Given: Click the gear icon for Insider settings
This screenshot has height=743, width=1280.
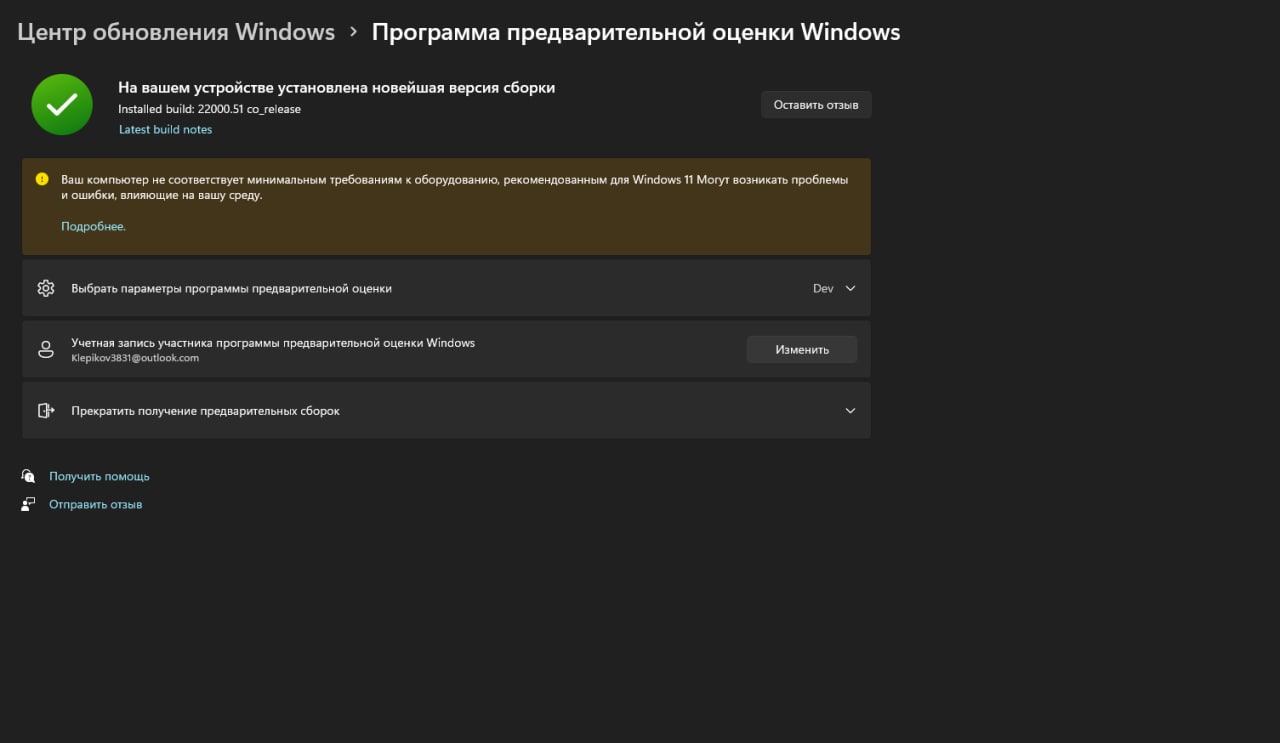Looking at the screenshot, I should pyautogui.click(x=46, y=288).
